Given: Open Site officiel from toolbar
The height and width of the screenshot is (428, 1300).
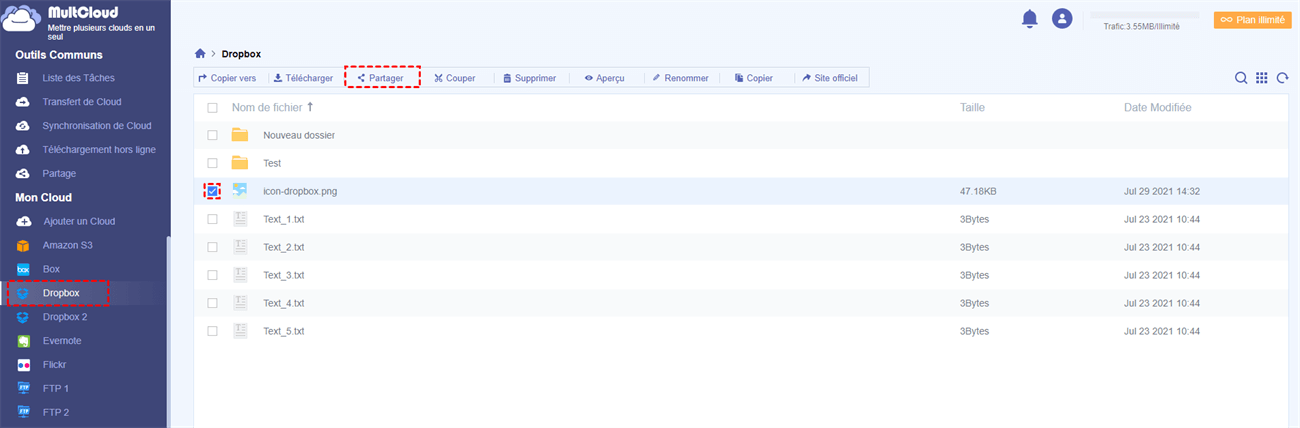Looking at the screenshot, I should (x=830, y=78).
